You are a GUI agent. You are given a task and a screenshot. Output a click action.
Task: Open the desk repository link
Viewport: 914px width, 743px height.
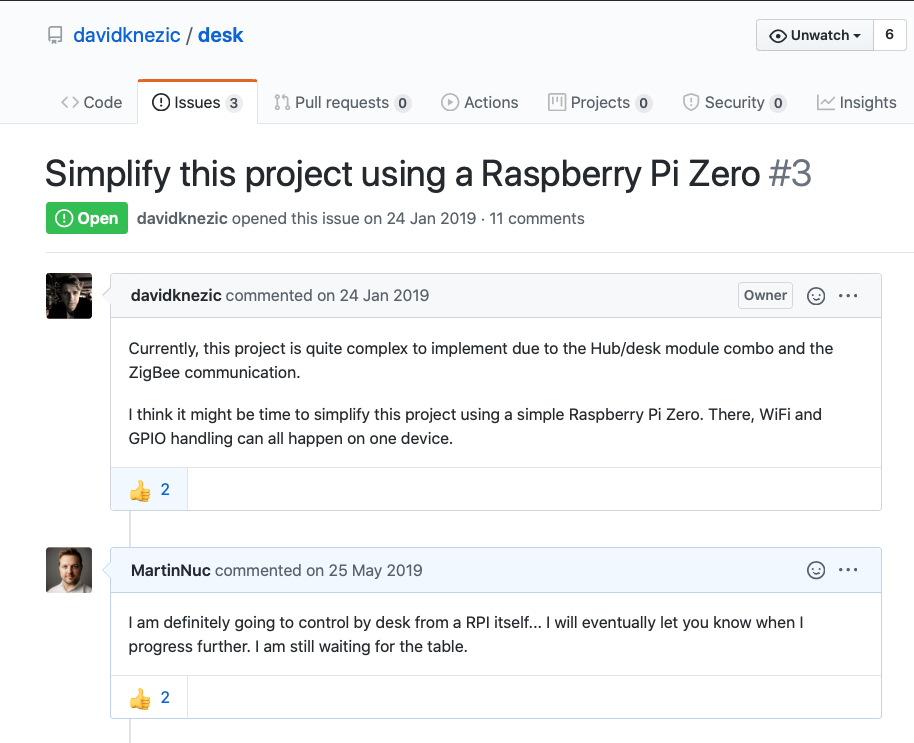tap(220, 35)
